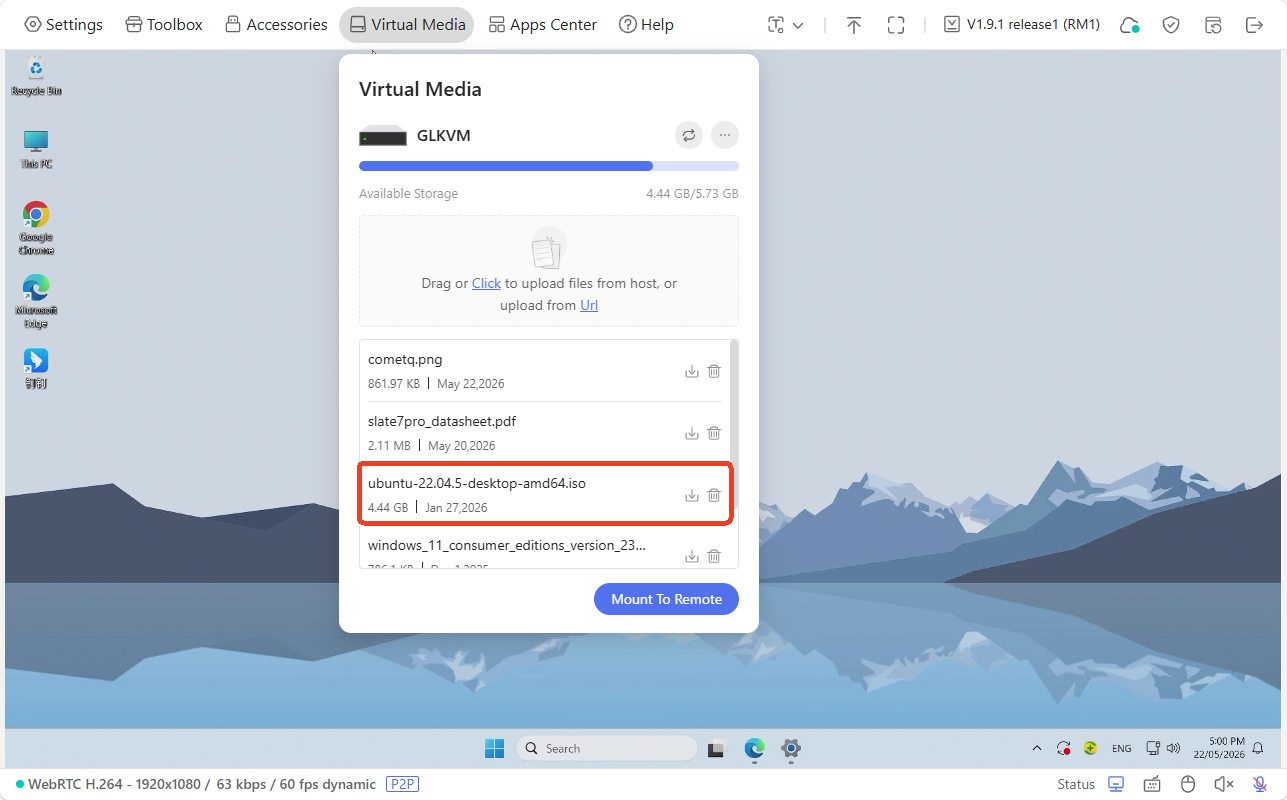Follow the Url upload link
Screen dimensions: 1287x800
[589, 305]
